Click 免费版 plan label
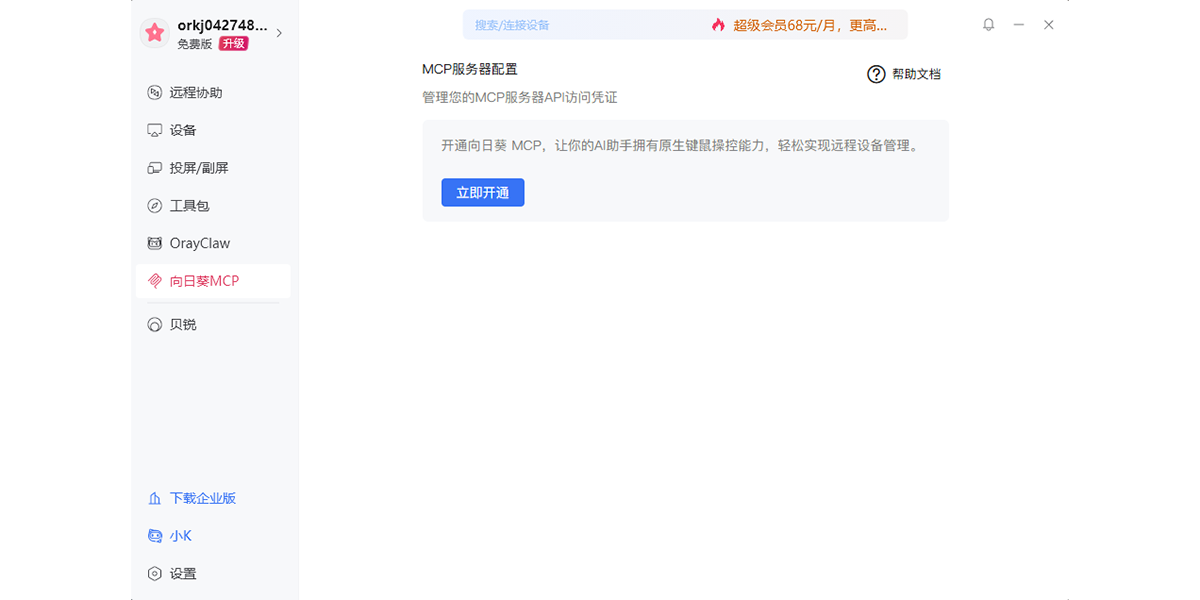This screenshot has width=1200, height=600. [x=195, y=44]
